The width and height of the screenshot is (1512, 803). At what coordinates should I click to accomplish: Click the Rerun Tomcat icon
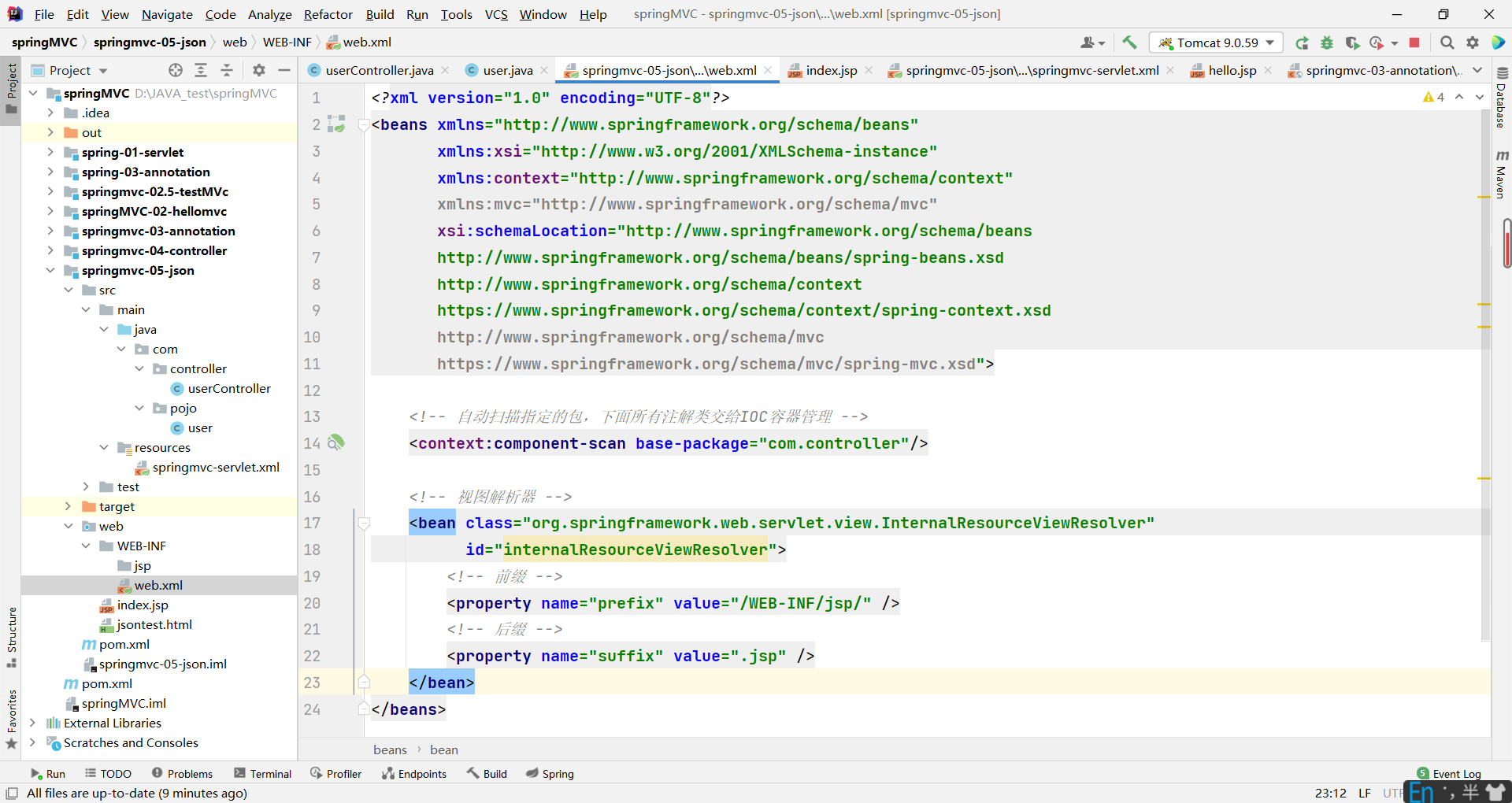tap(1302, 43)
